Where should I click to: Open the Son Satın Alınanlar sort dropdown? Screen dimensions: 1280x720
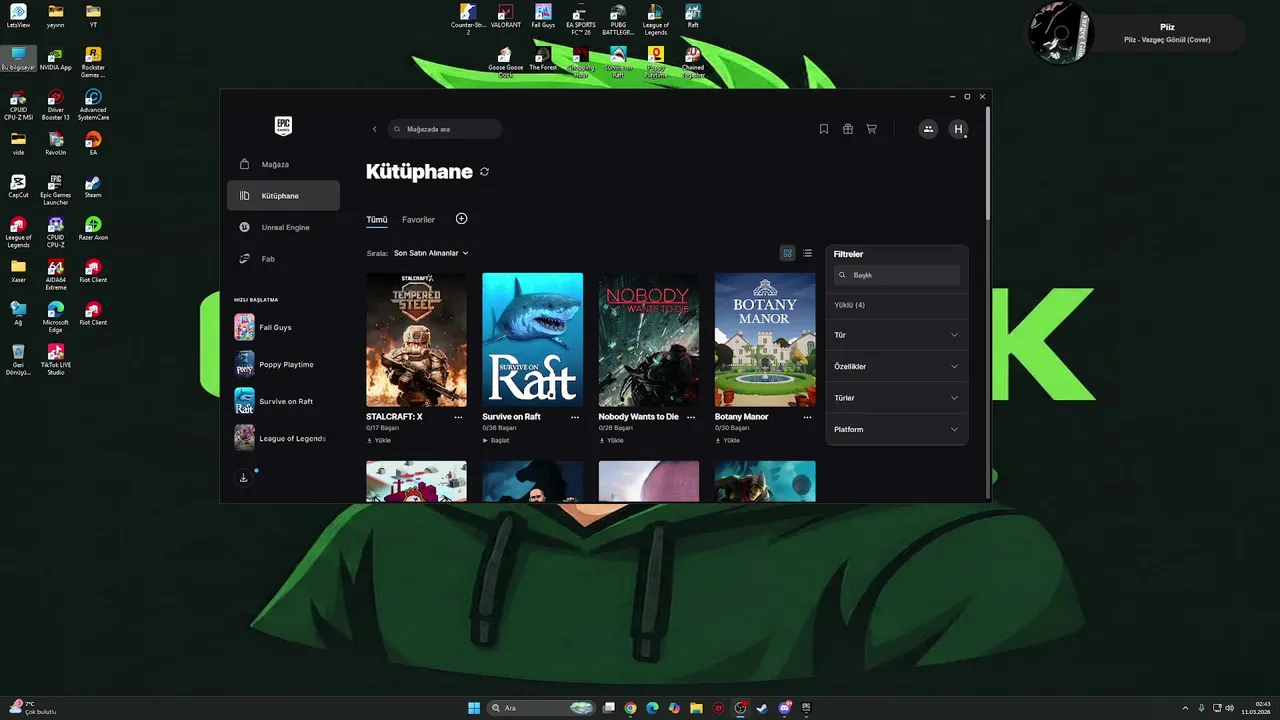(x=431, y=253)
